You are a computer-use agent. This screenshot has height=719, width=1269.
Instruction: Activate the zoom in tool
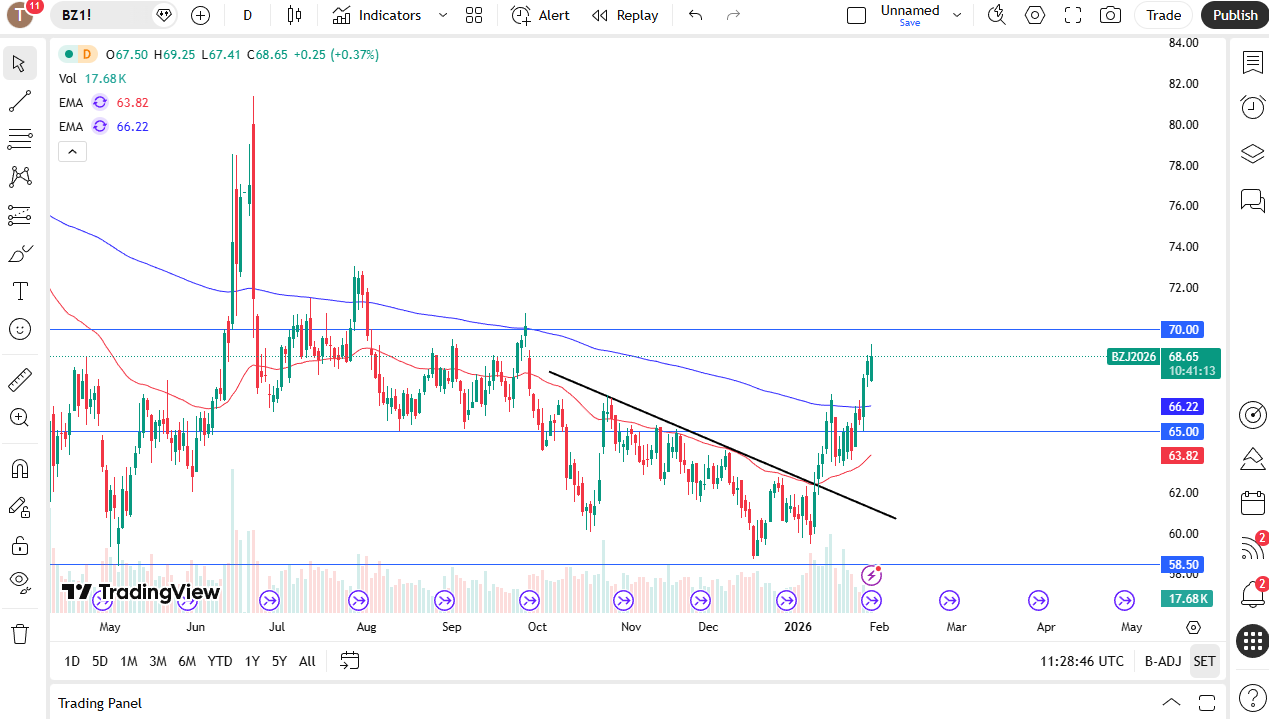19,417
